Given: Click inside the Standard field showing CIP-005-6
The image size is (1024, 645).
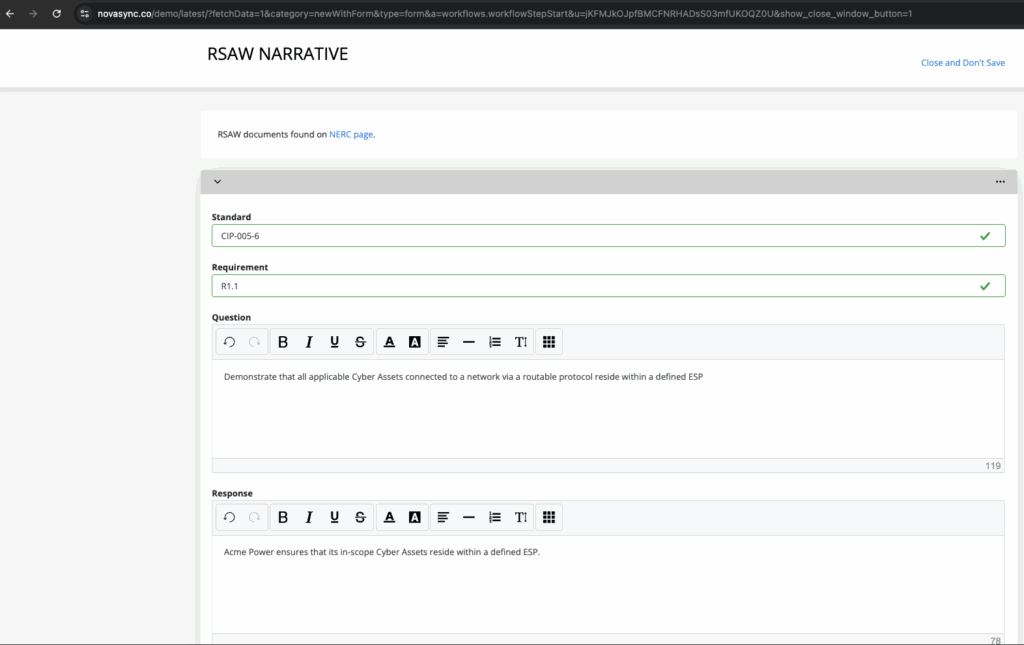Looking at the screenshot, I should pos(600,235).
